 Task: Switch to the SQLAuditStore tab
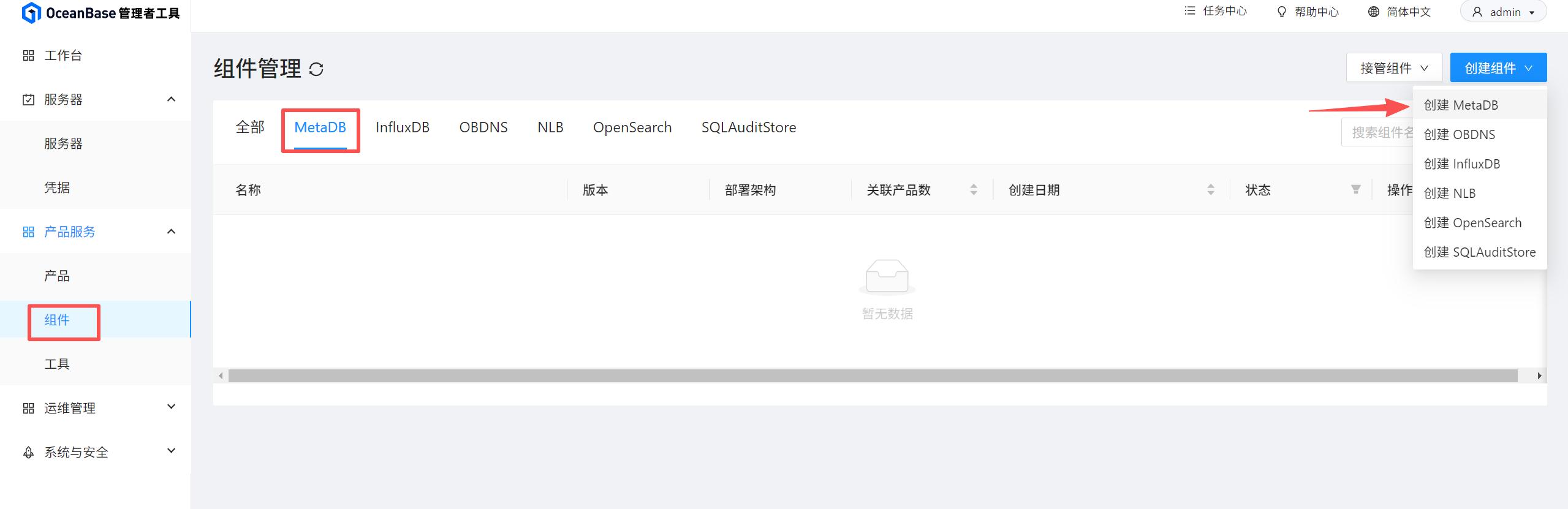tap(749, 127)
